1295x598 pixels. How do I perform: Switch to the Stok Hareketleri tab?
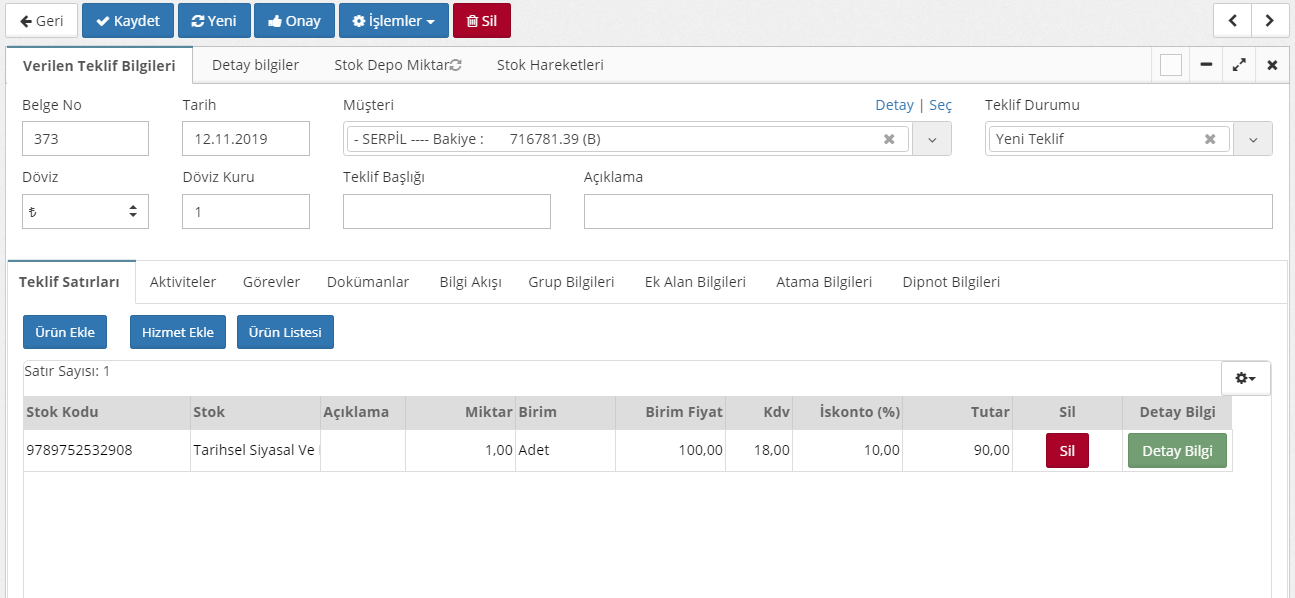(550, 65)
